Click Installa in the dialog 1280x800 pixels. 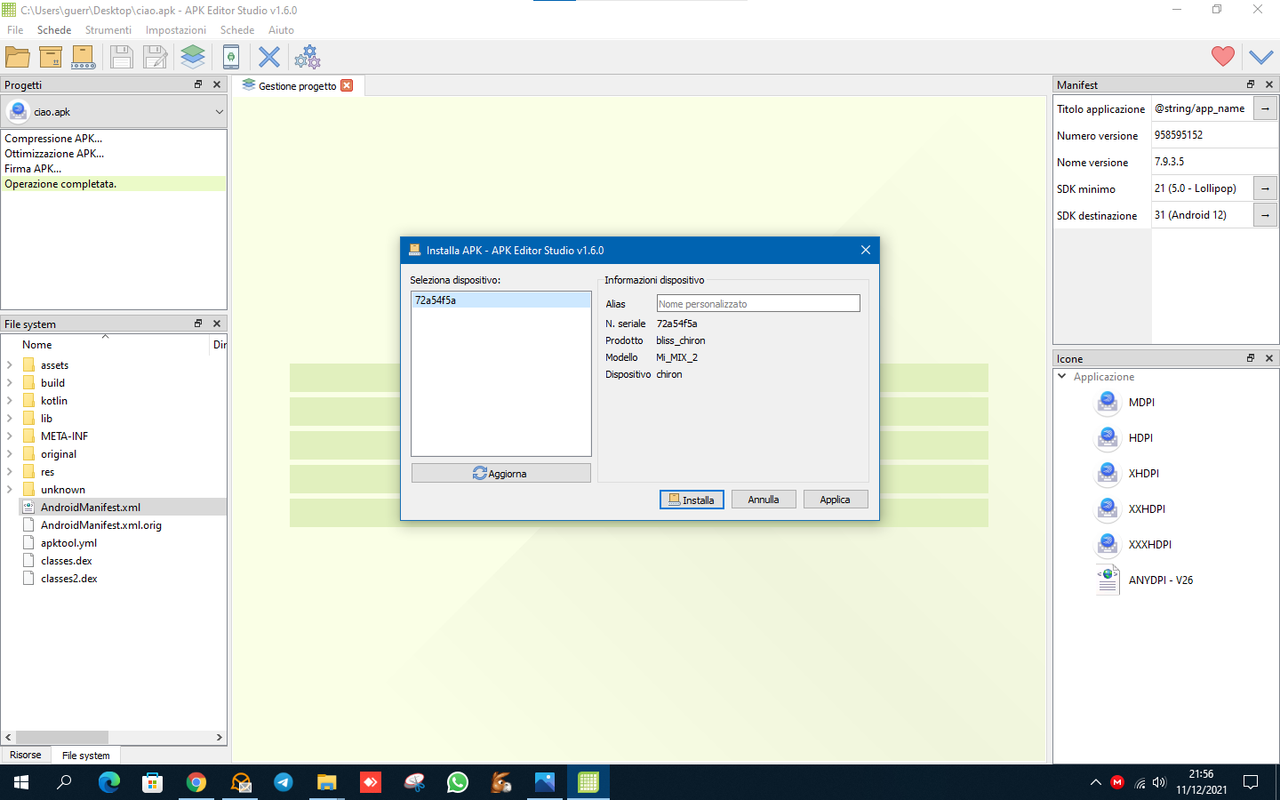click(x=691, y=499)
